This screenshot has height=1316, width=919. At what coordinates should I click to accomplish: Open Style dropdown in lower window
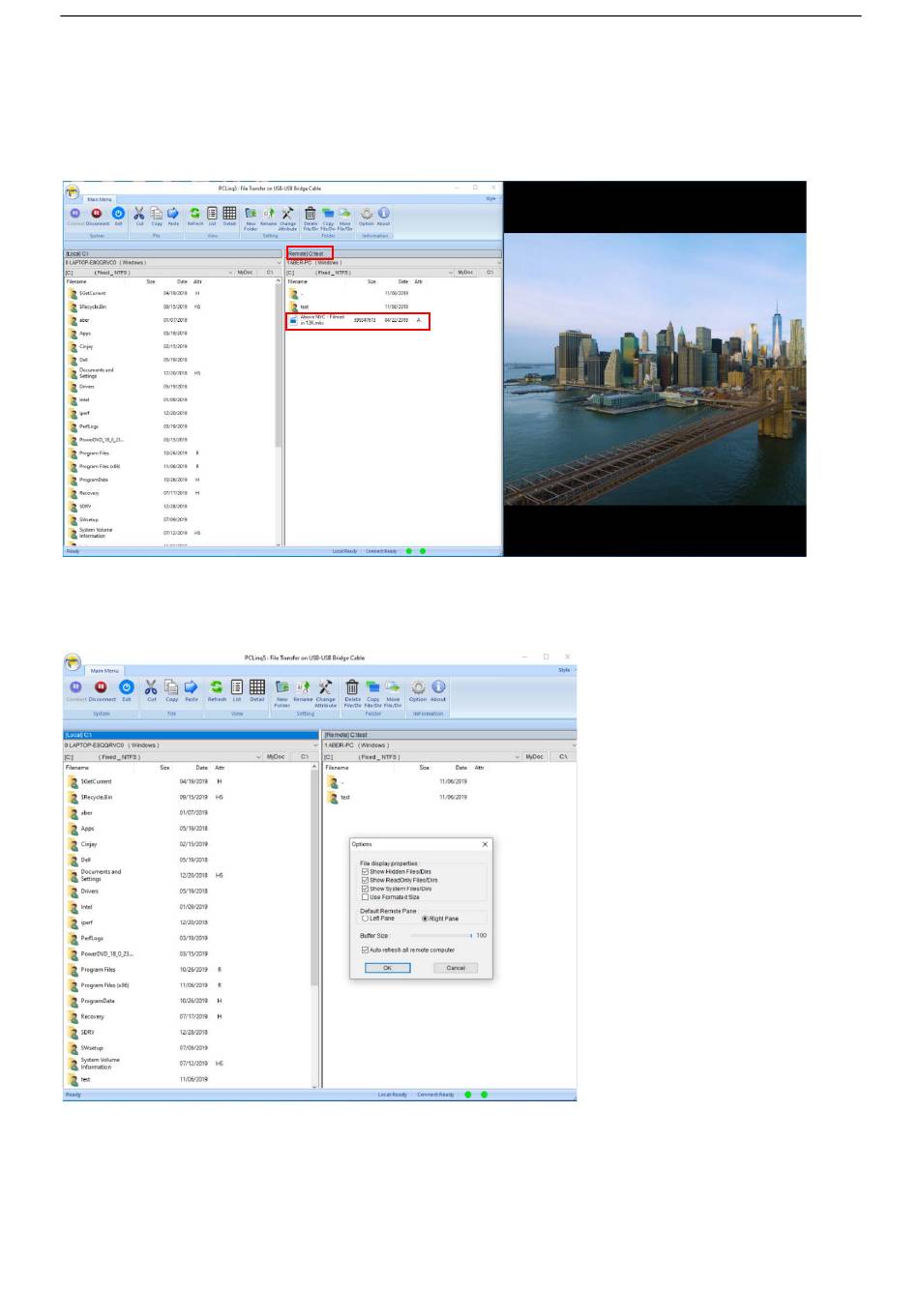pyautogui.click(x=564, y=670)
